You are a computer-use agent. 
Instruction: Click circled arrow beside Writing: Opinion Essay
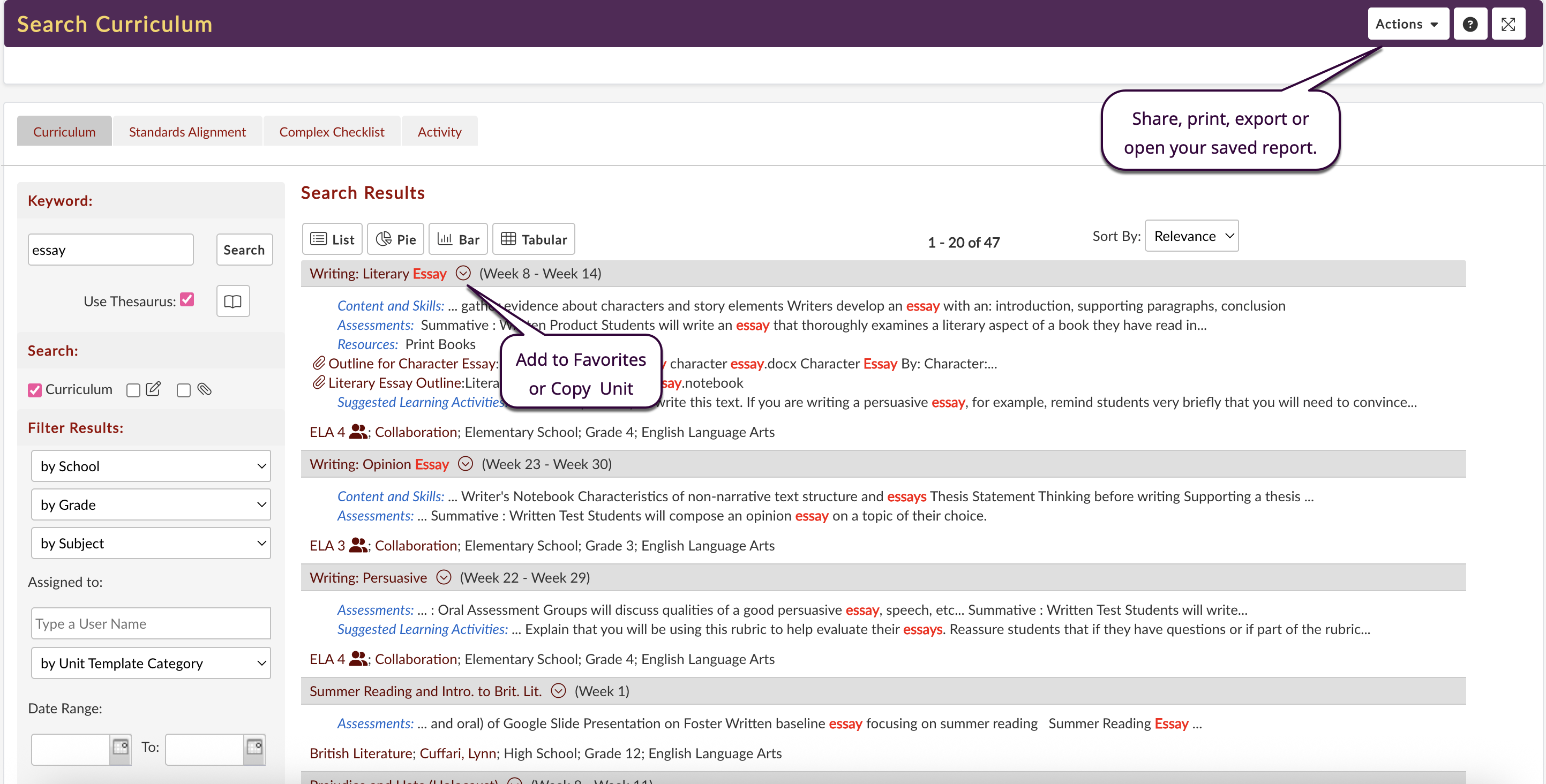coord(465,464)
